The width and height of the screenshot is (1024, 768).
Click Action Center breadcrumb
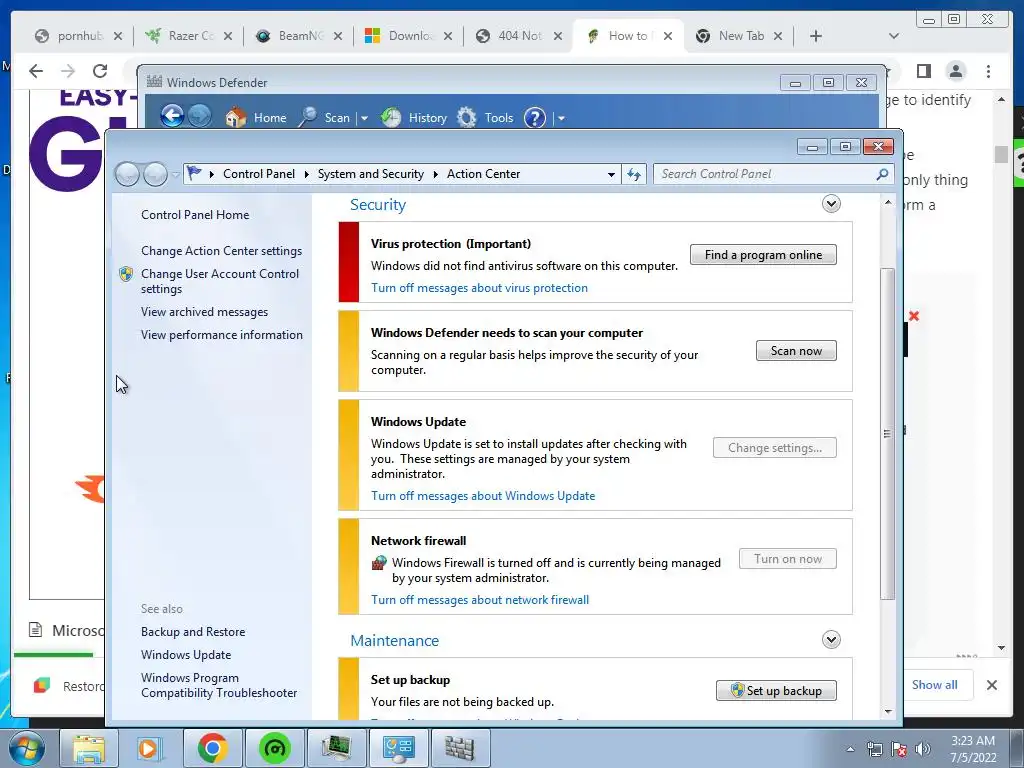pyautogui.click(x=483, y=174)
